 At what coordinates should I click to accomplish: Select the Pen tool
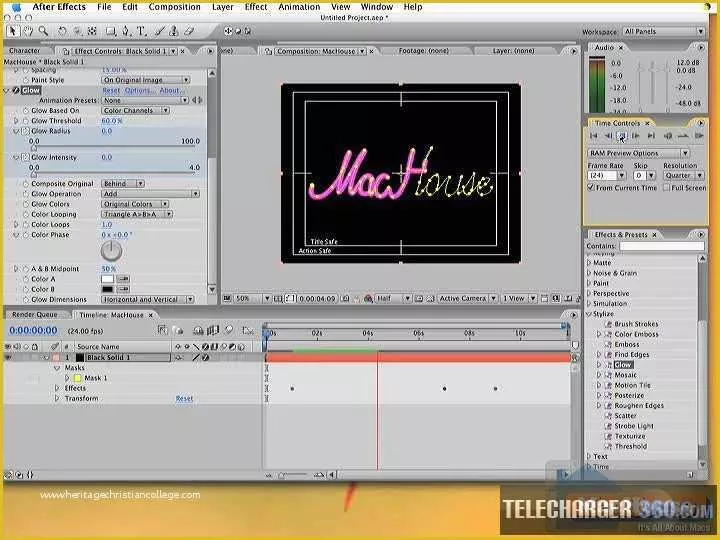click(x=126, y=31)
